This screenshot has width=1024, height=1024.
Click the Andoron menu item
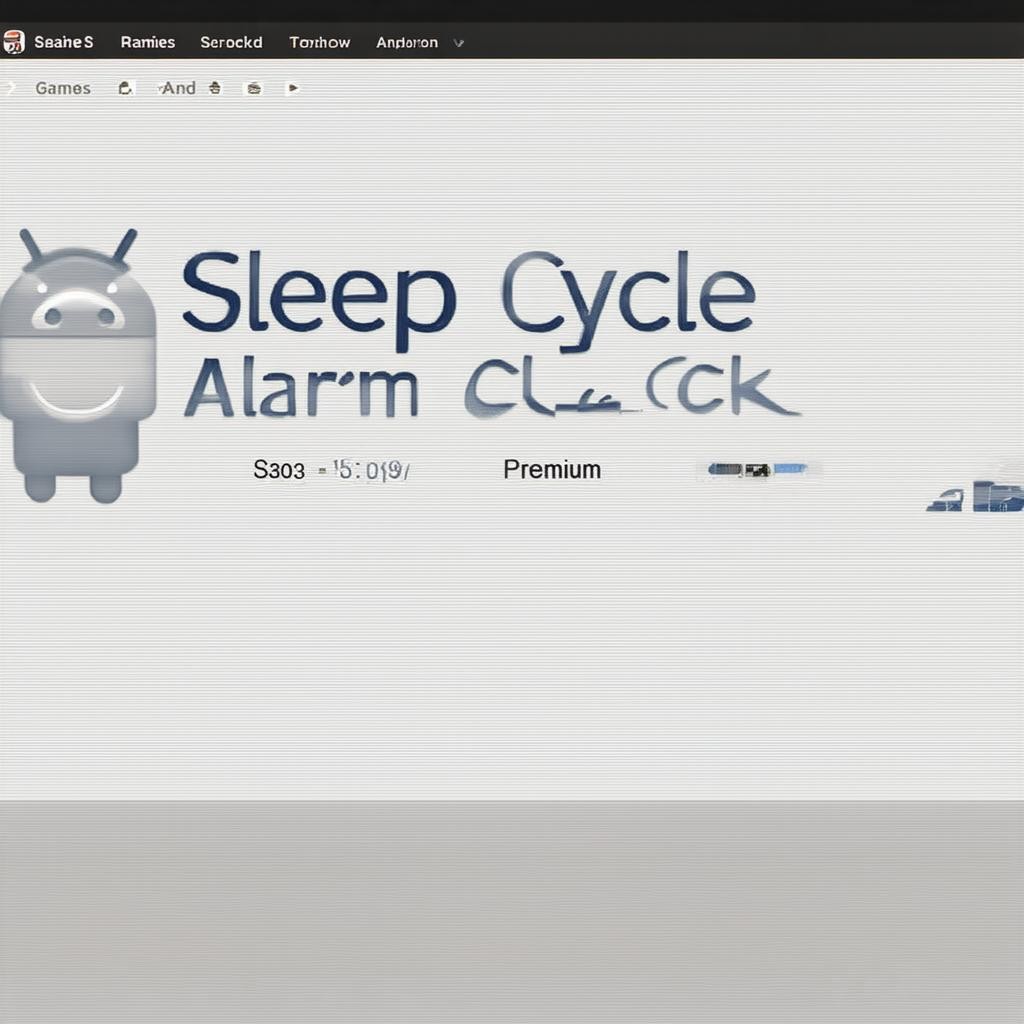(406, 43)
